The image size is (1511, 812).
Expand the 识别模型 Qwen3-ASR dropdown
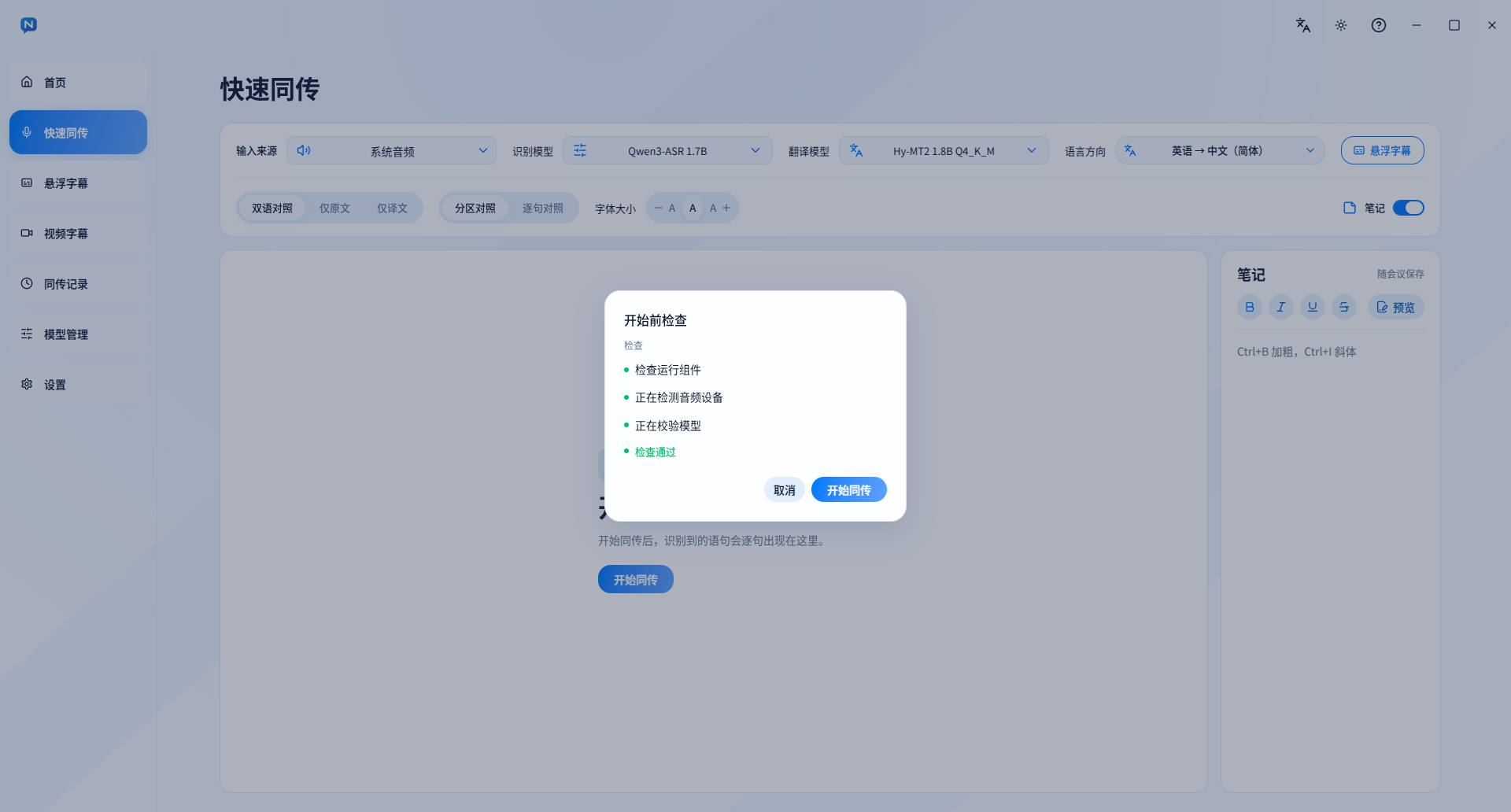667,150
